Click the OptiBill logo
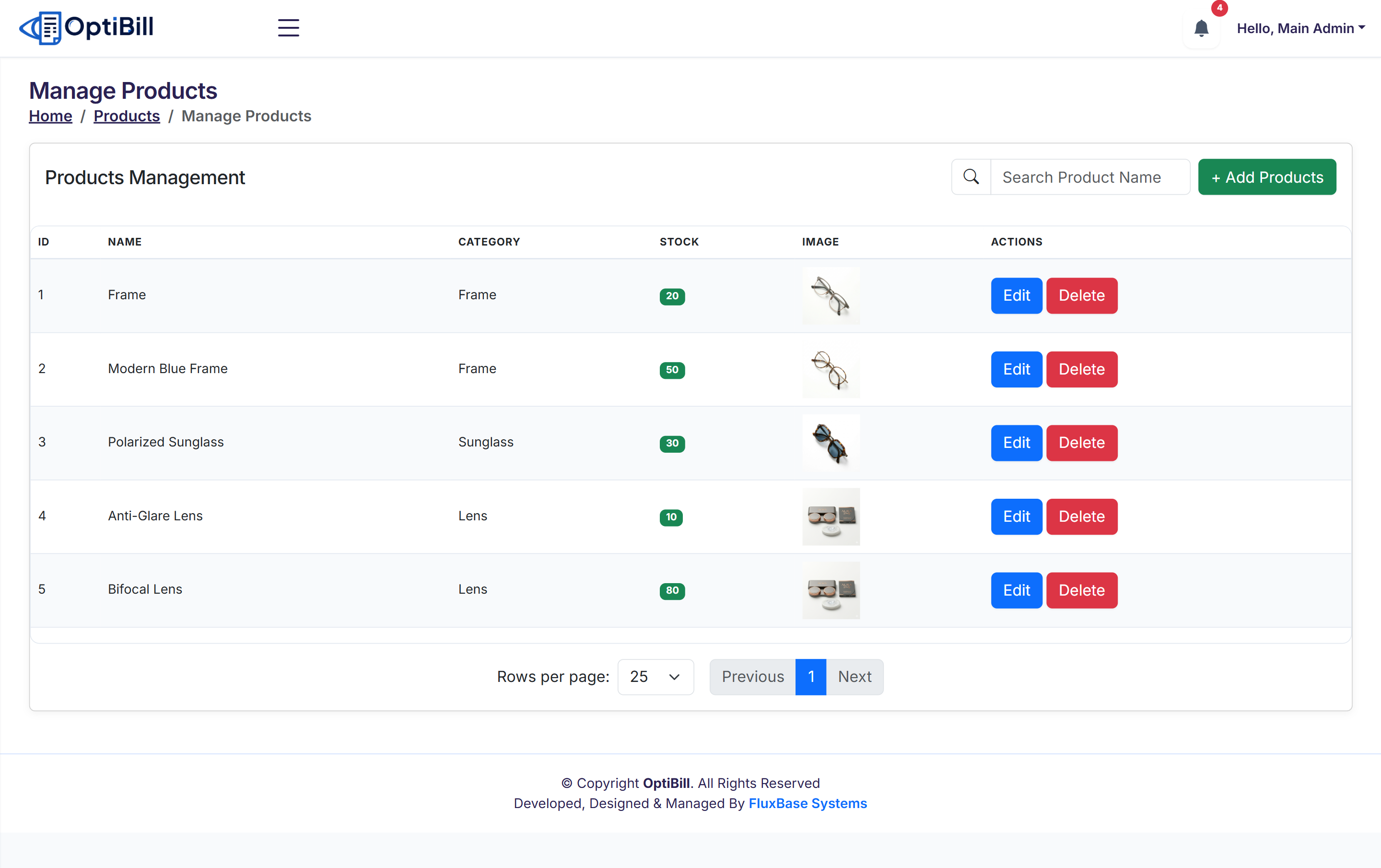Image resolution: width=1381 pixels, height=868 pixels. [86, 27]
